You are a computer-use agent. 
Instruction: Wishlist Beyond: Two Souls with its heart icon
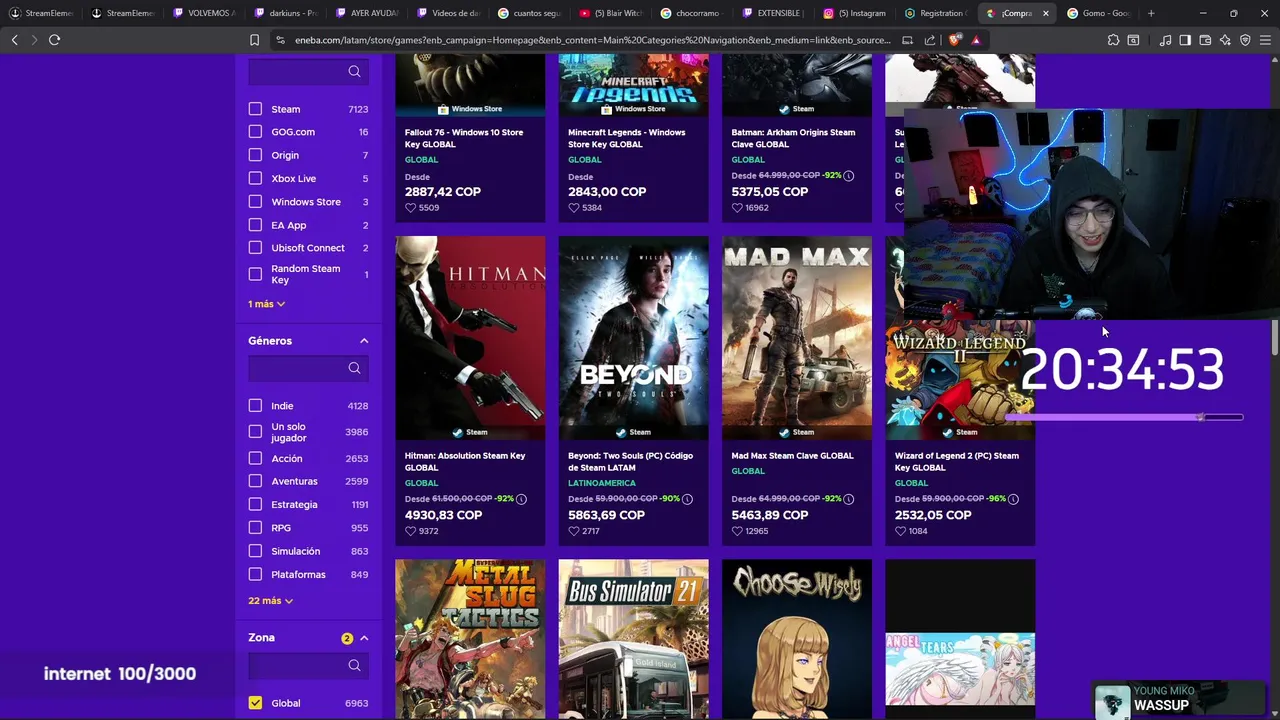[573, 531]
